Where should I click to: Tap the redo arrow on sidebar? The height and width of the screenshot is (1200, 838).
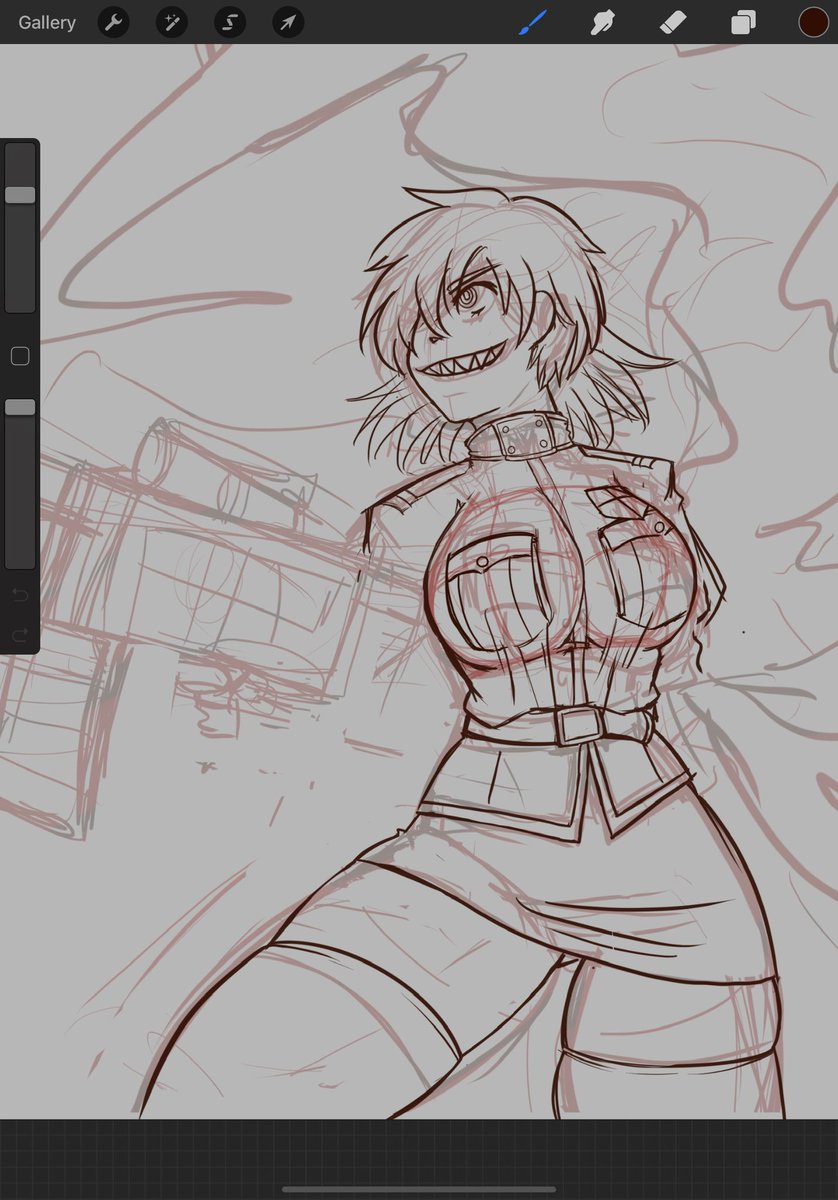20,635
